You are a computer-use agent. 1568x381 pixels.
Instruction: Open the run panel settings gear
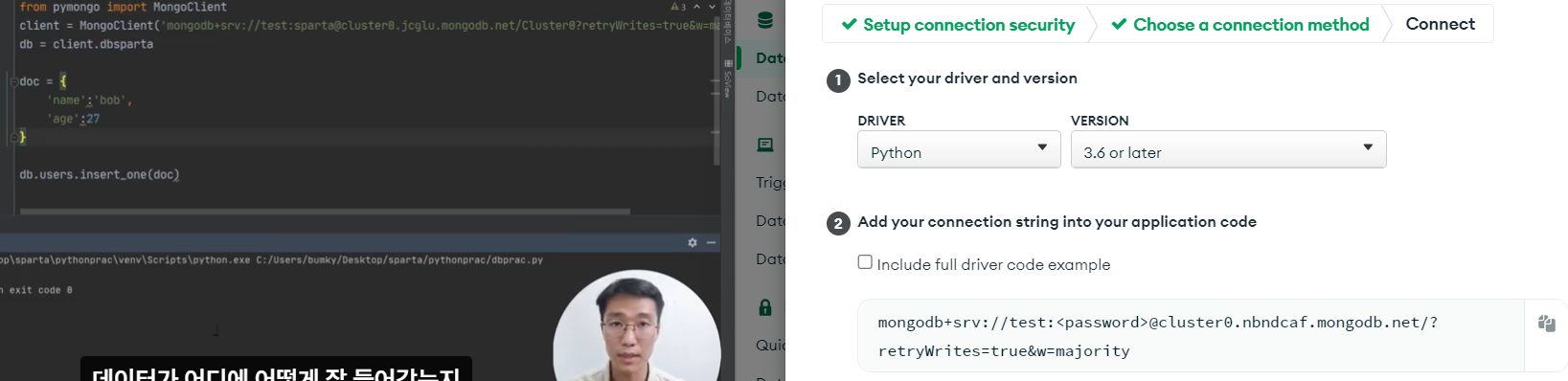(693, 243)
